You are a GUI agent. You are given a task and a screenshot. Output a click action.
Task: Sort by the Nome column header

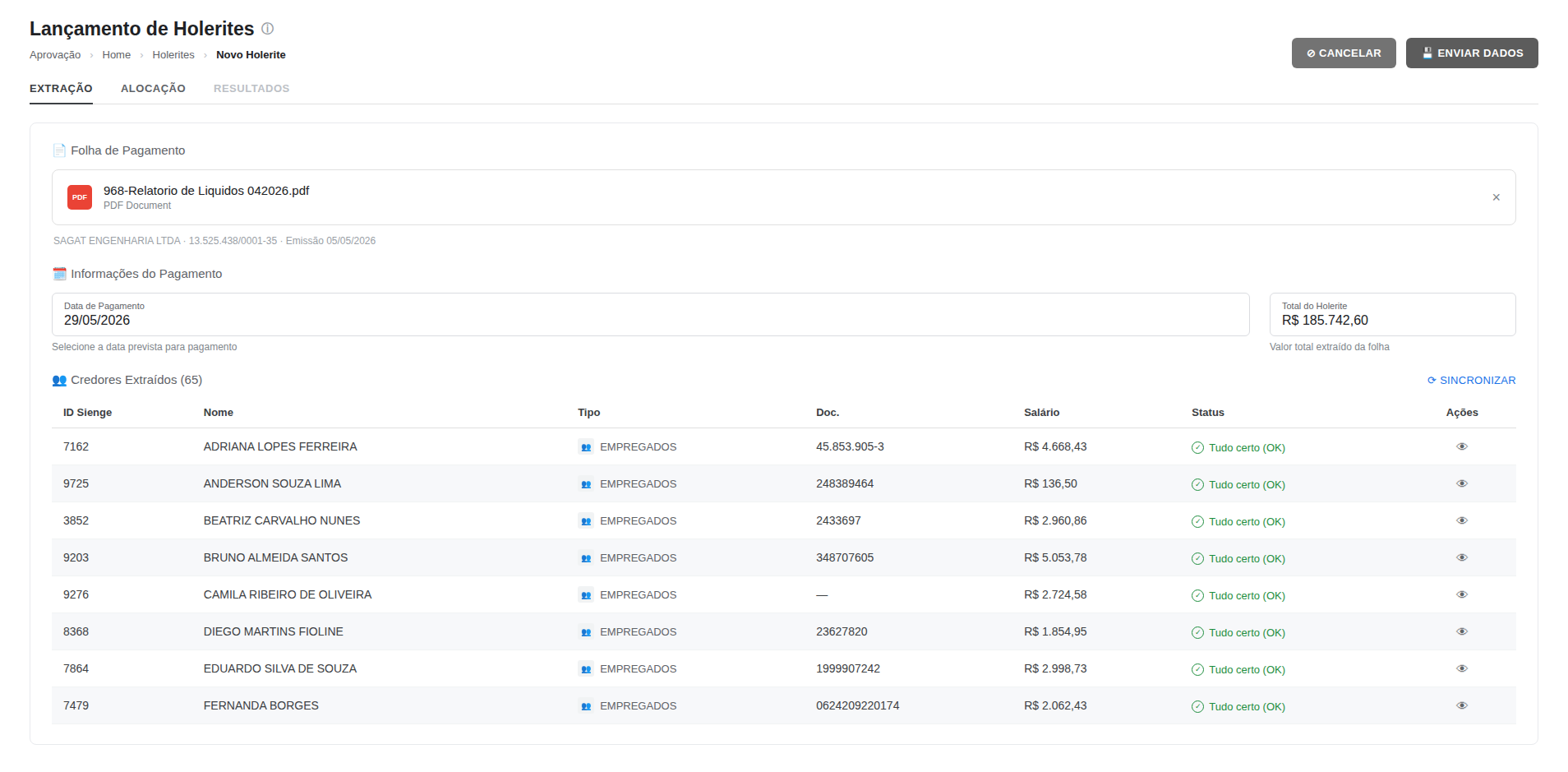click(219, 413)
